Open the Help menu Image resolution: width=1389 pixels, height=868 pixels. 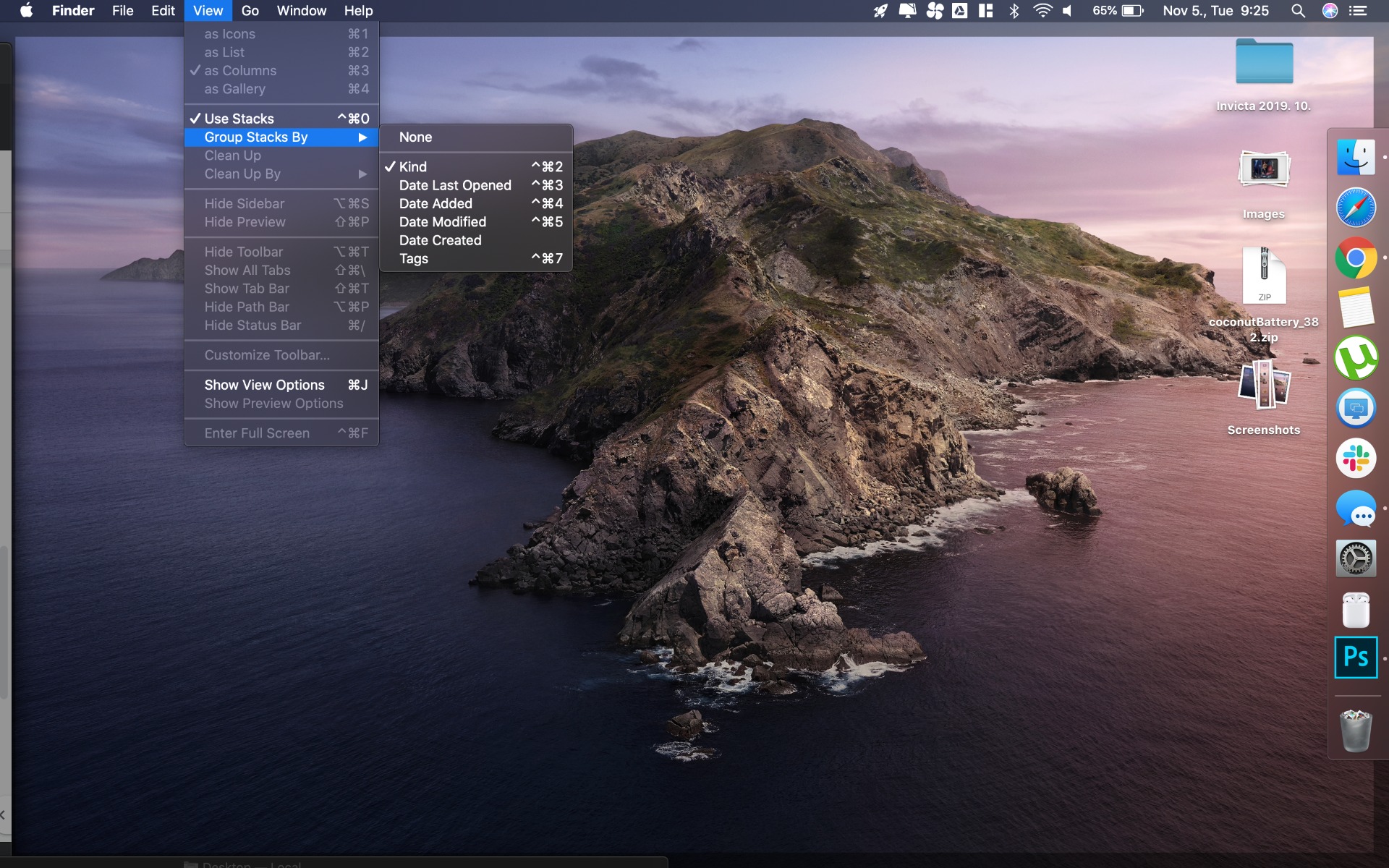pyautogui.click(x=358, y=11)
